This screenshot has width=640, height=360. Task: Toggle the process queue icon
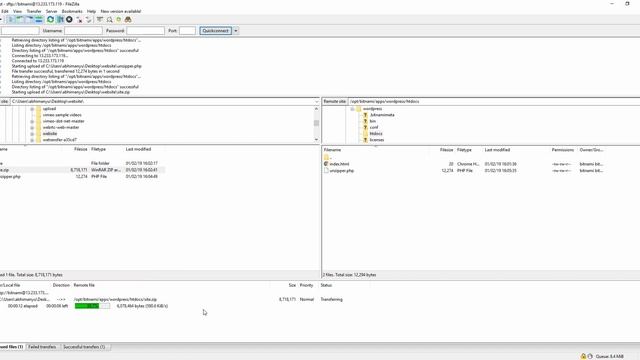tap(60, 20)
